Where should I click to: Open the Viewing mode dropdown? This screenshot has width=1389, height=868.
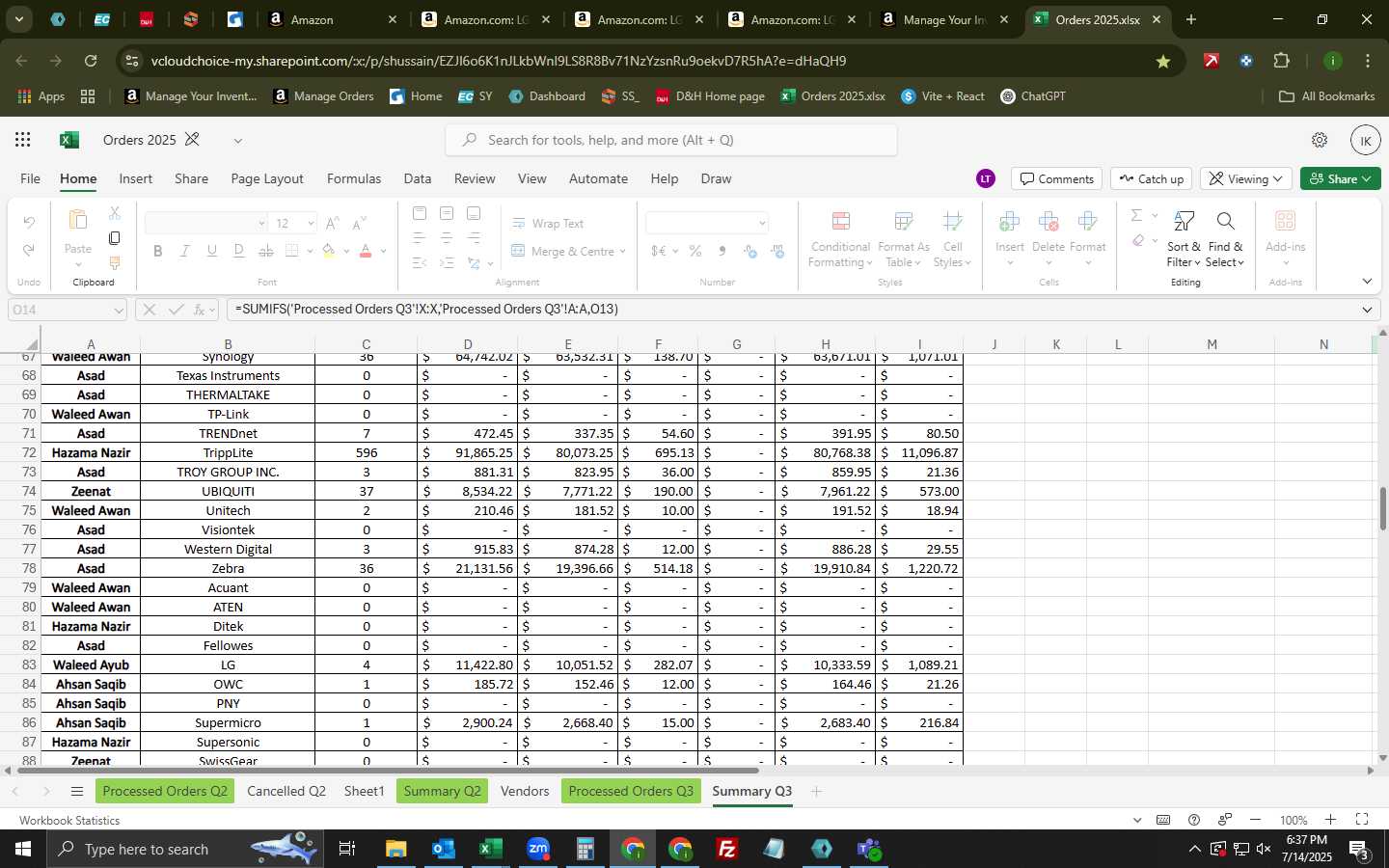[1248, 178]
